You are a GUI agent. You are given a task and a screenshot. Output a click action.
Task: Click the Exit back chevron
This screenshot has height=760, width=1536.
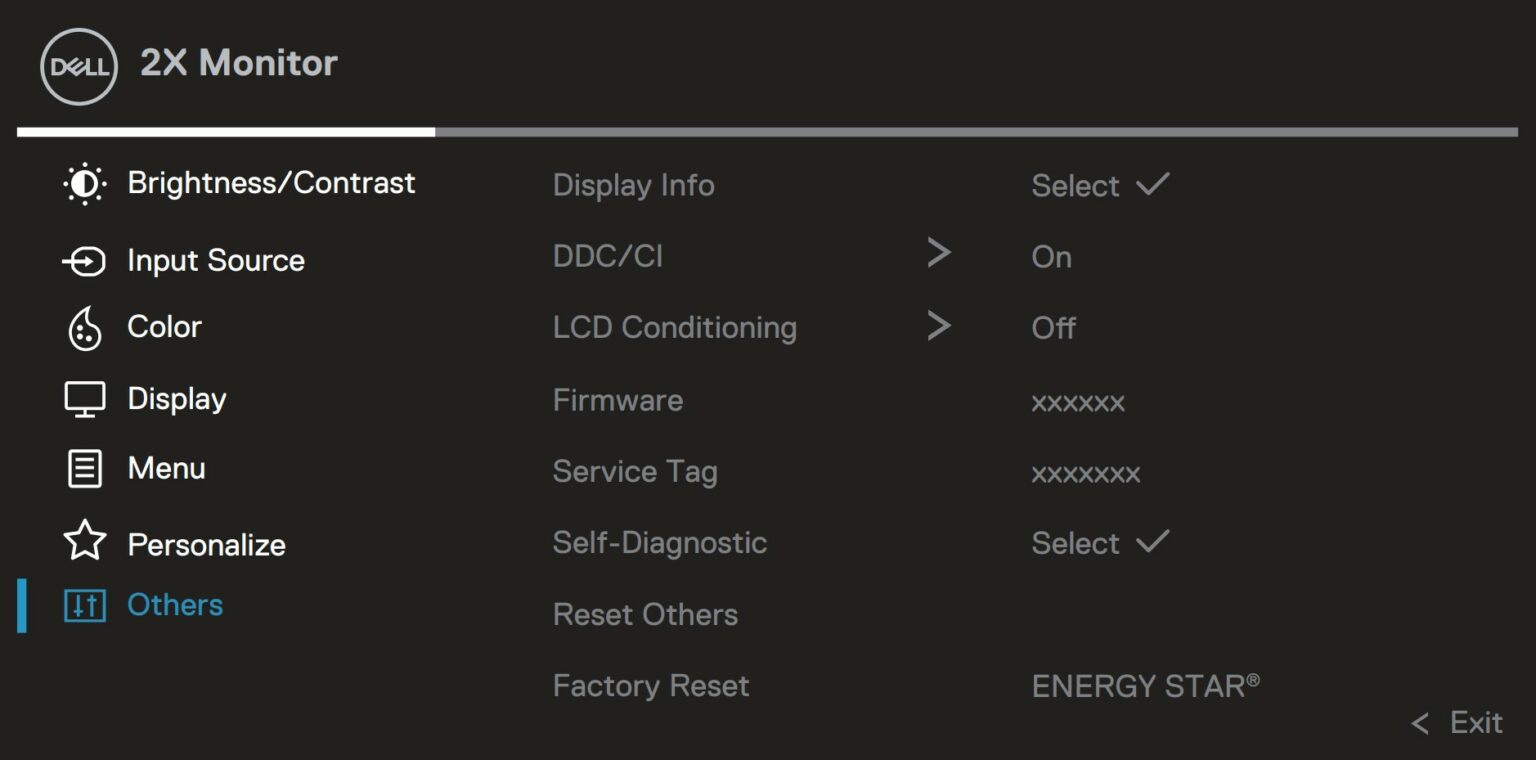pyautogui.click(x=1420, y=721)
